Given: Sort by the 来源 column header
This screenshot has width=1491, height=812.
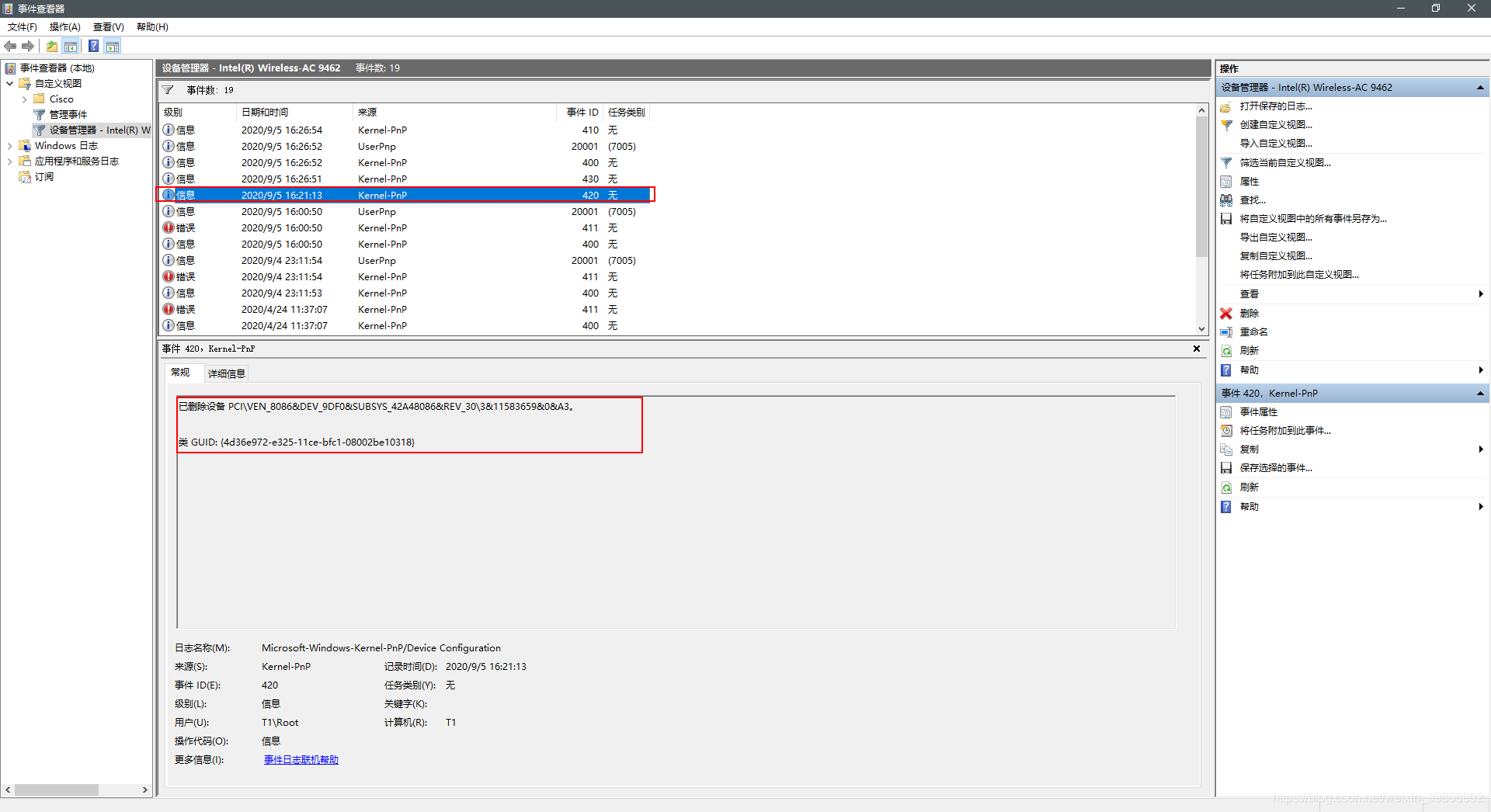Looking at the screenshot, I should pyautogui.click(x=454, y=113).
